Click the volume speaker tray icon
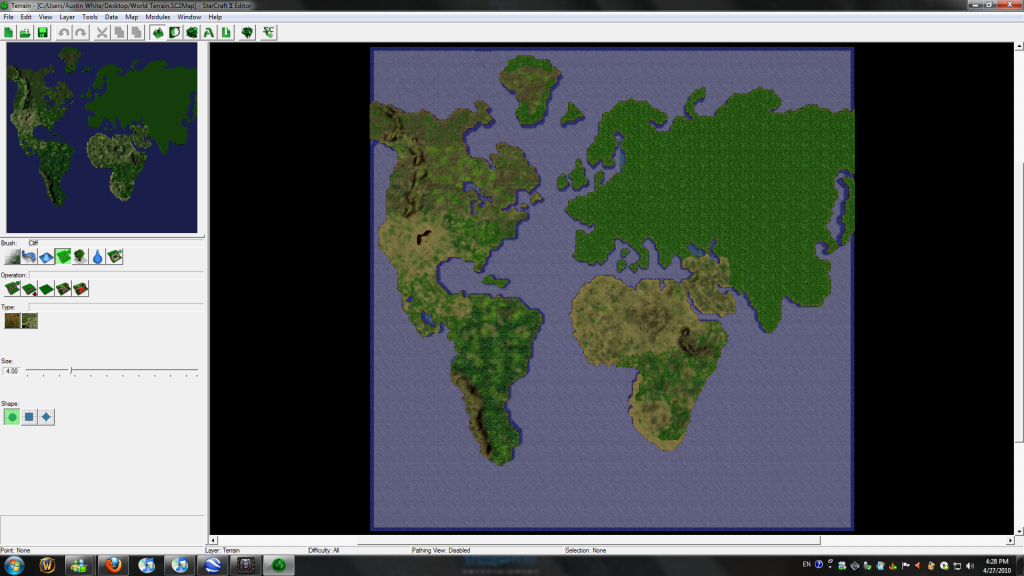The width and height of the screenshot is (1024, 576). point(970,566)
